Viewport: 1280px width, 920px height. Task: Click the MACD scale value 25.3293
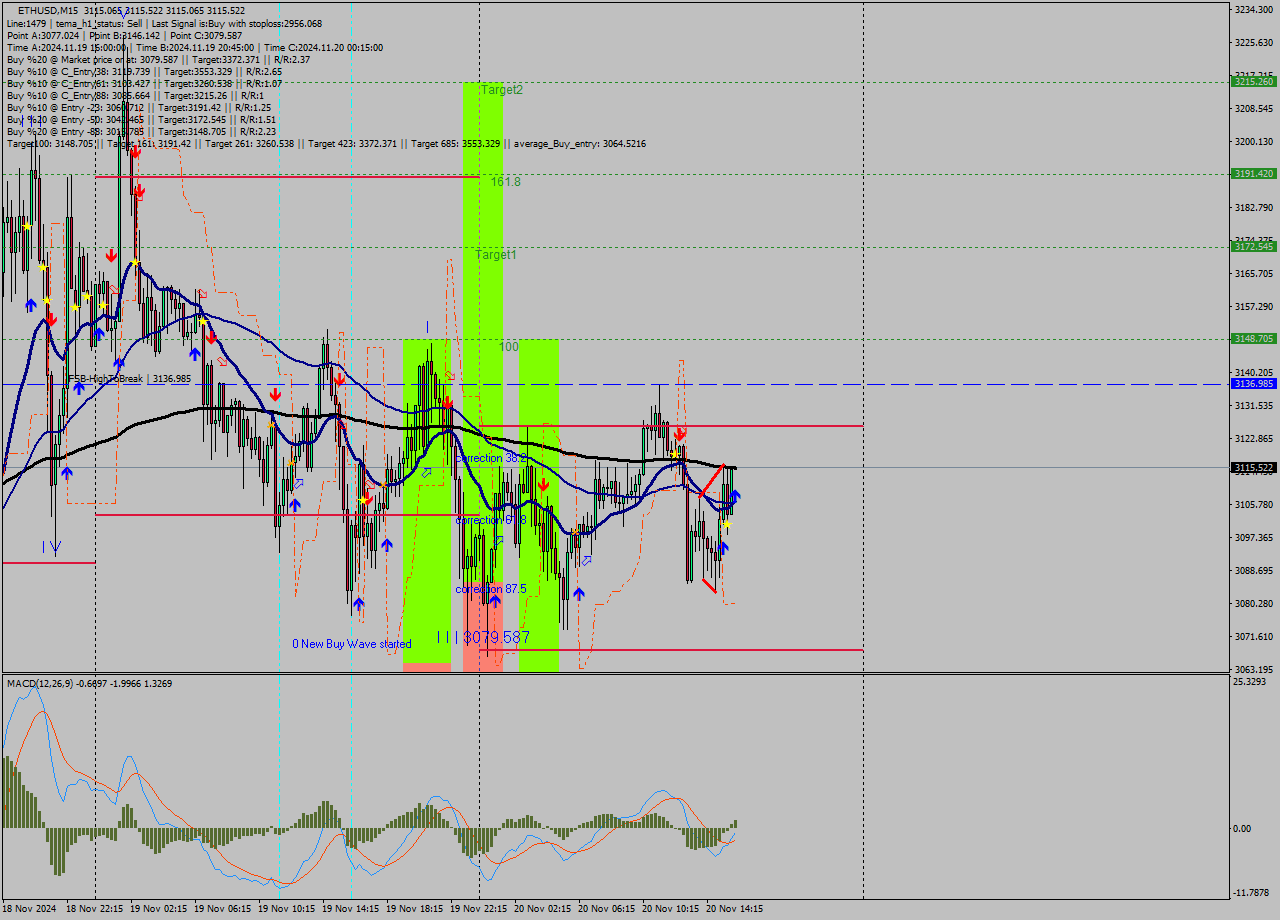(1251, 682)
